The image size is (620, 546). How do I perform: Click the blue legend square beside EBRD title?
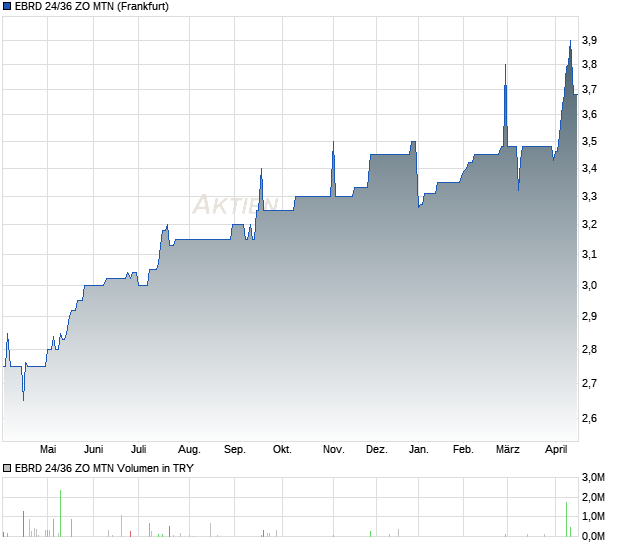[x=7, y=6]
